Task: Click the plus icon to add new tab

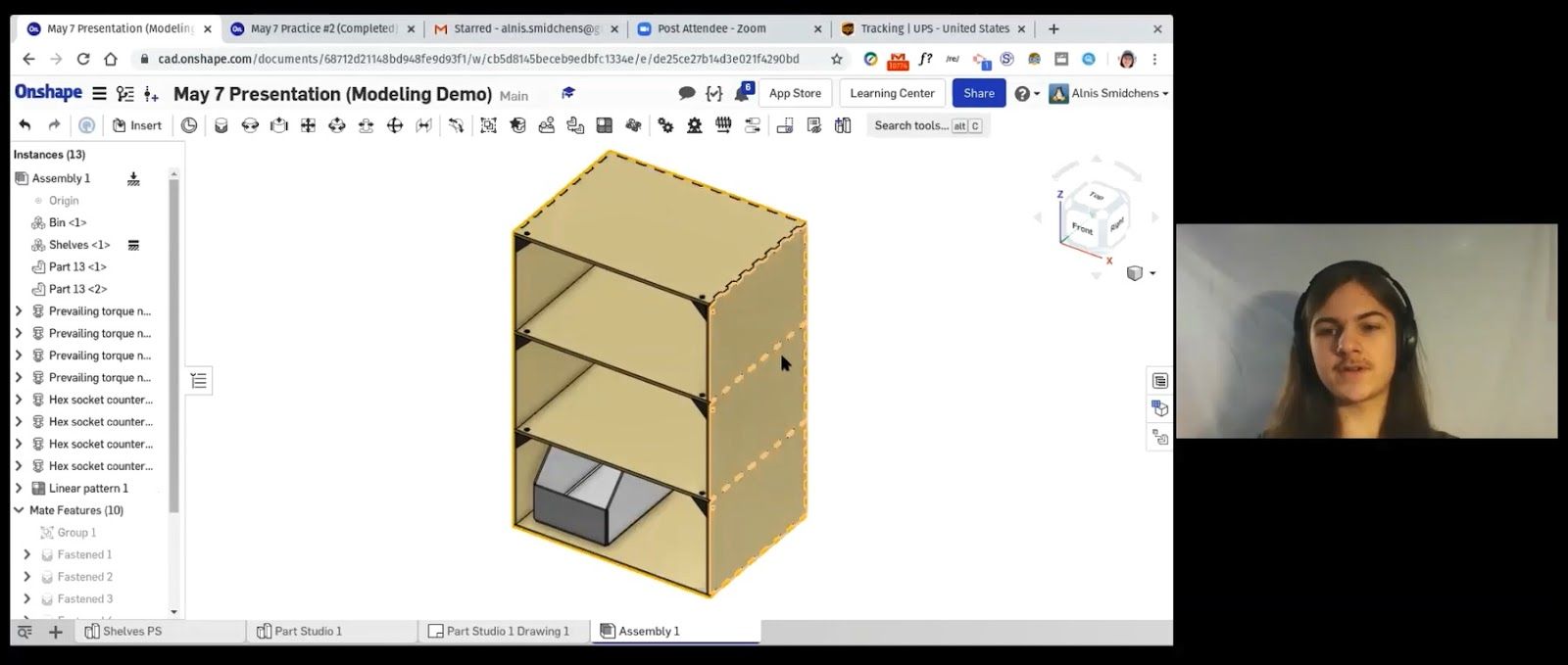Action: [56, 632]
